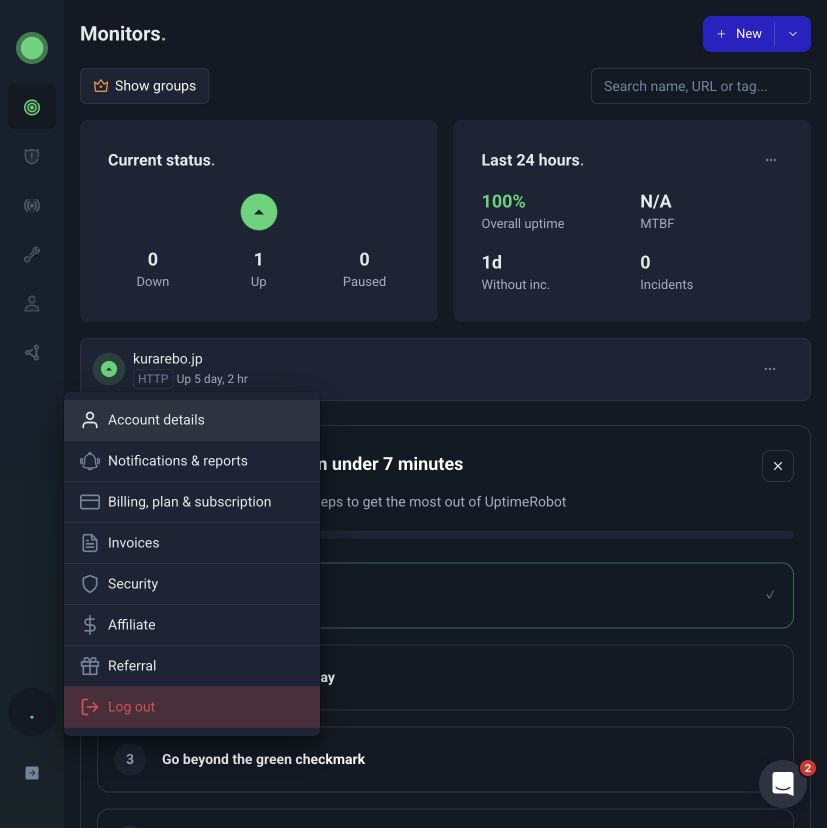Click the Show groups button
Screen dimensions: 827x828
[145, 86]
